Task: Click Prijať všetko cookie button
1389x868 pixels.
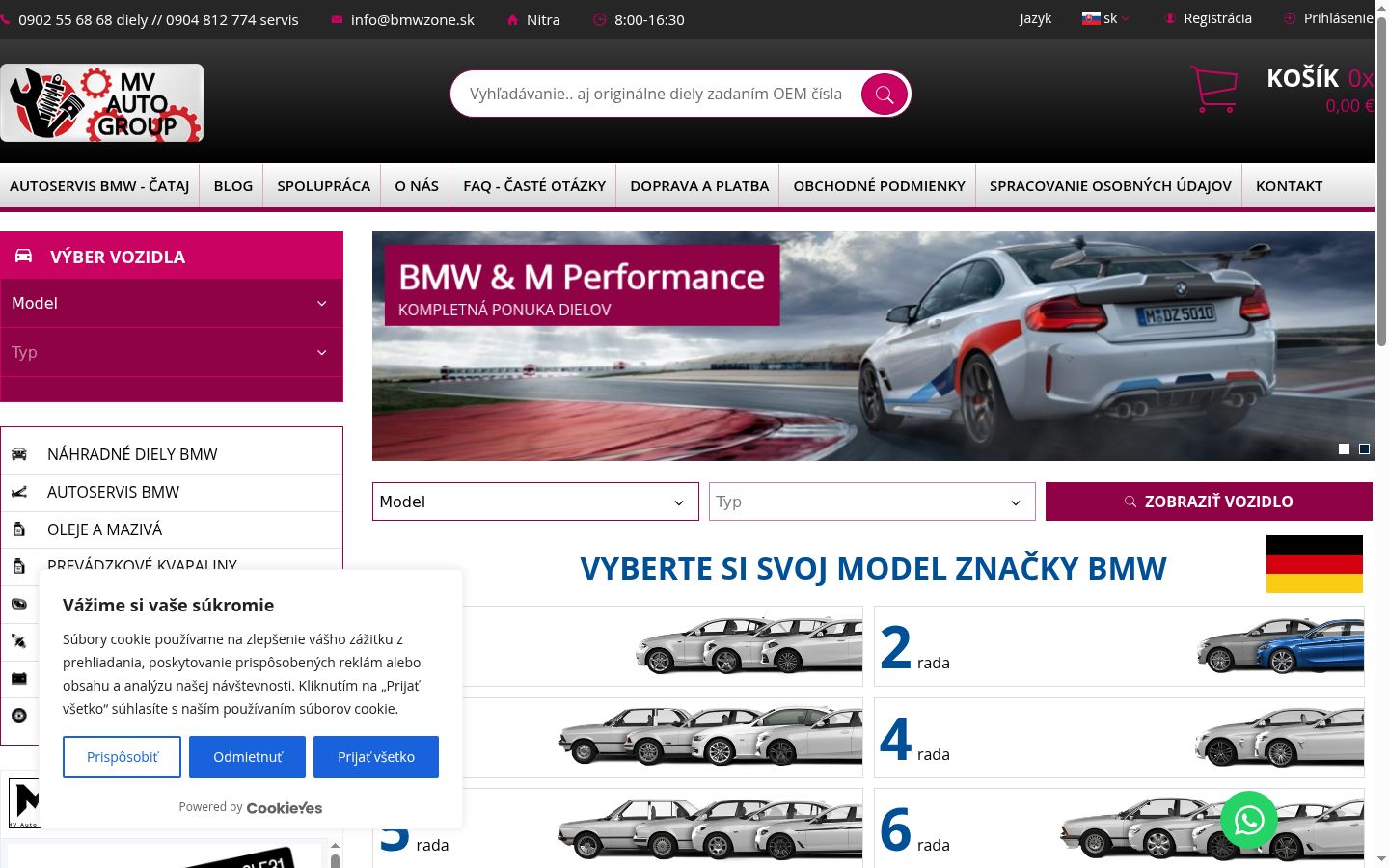Action: tap(376, 757)
